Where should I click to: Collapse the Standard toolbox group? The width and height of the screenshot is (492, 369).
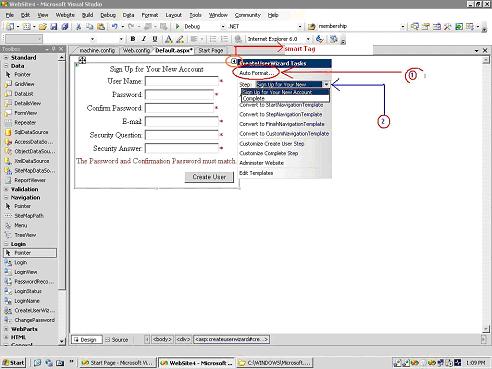coord(6,58)
